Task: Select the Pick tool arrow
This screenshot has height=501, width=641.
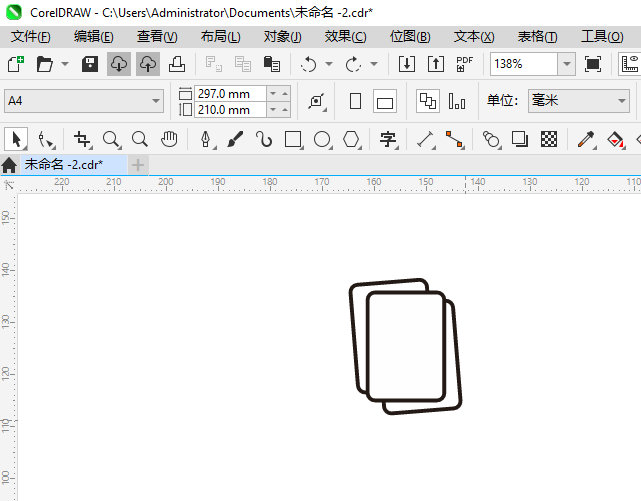Action: [16, 139]
